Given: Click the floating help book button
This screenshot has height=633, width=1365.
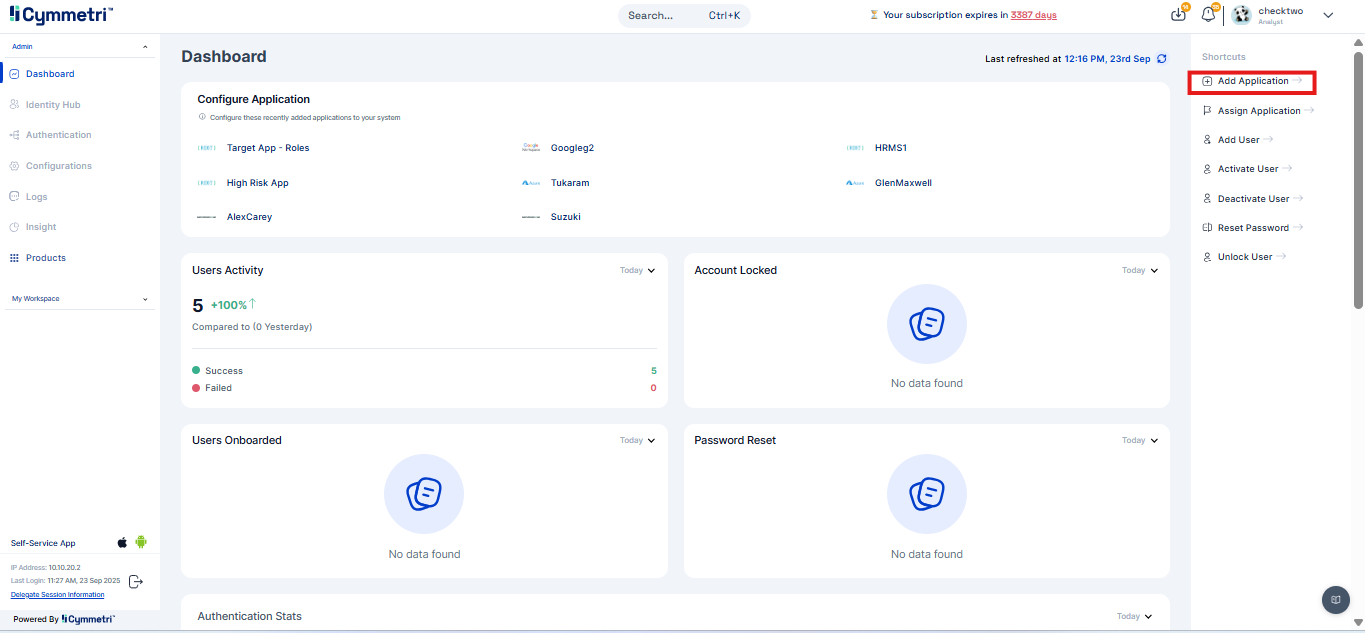Looking at the screenshot, I should coord(1335,600).
